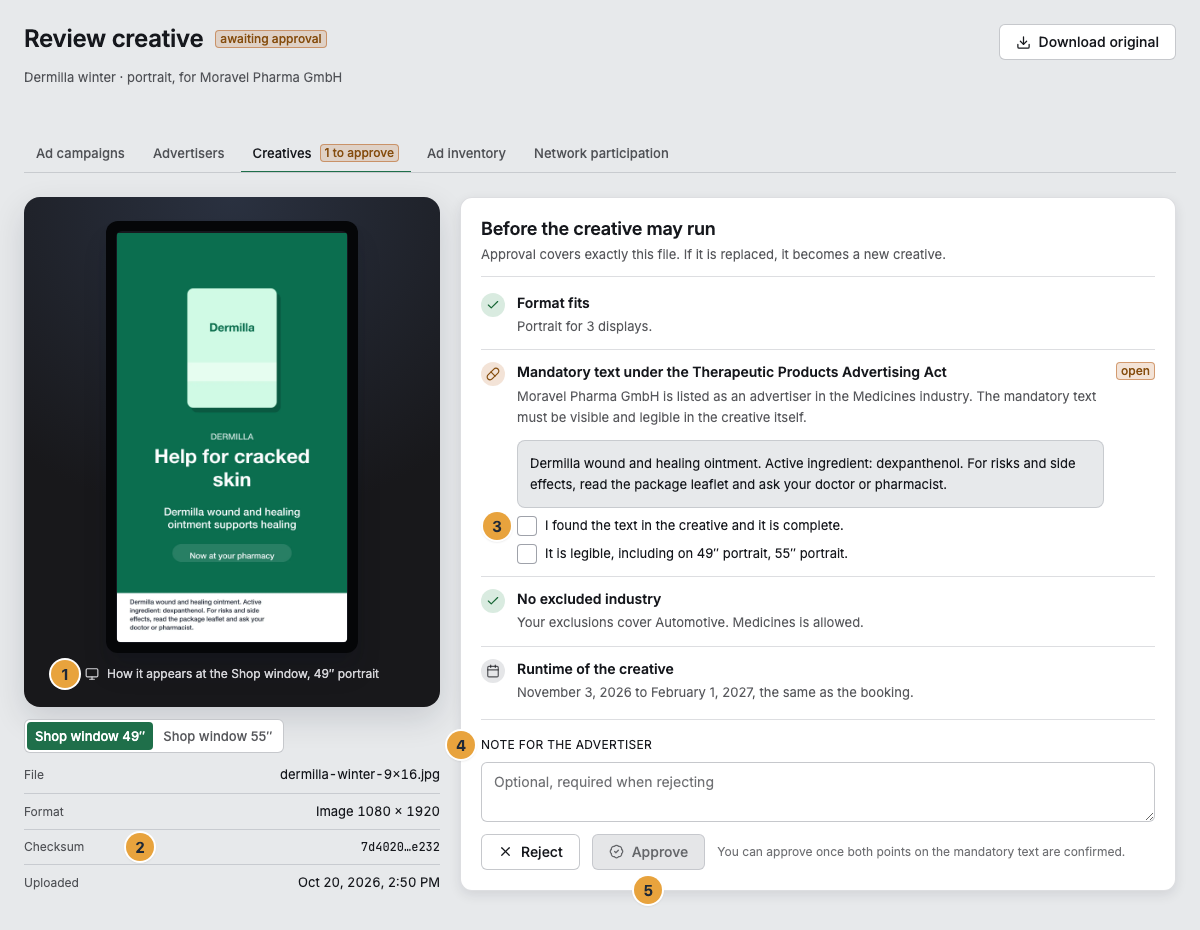Click the Format fits title
The width and height of the screenshot is (1200, 930).
(553, 303)
